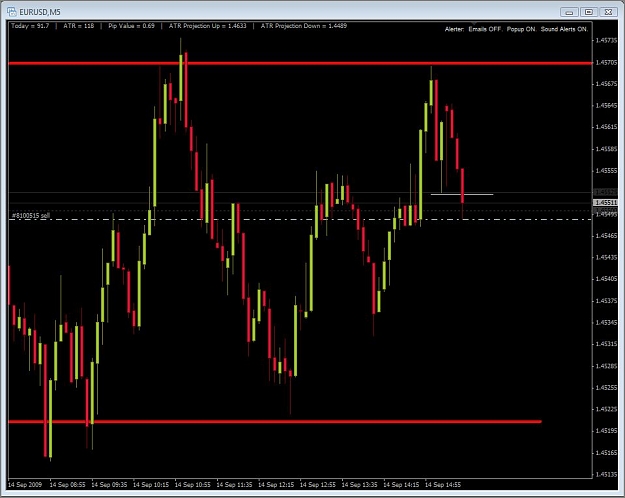Screen dimensions: 625x498
Task: Click 'ATR Projection Up = 1.4633' text
Action: tap(208, 26)
